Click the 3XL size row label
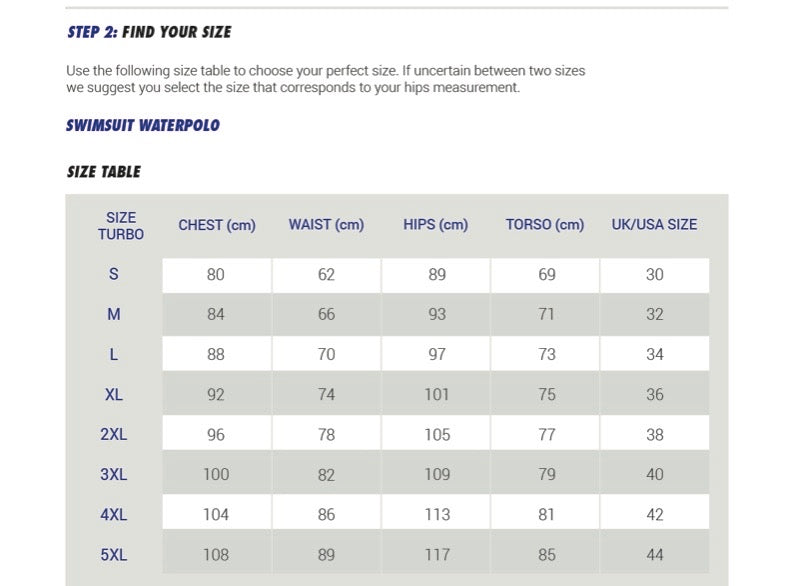Screen dimensions: 793x586 [x=114, y=475]
